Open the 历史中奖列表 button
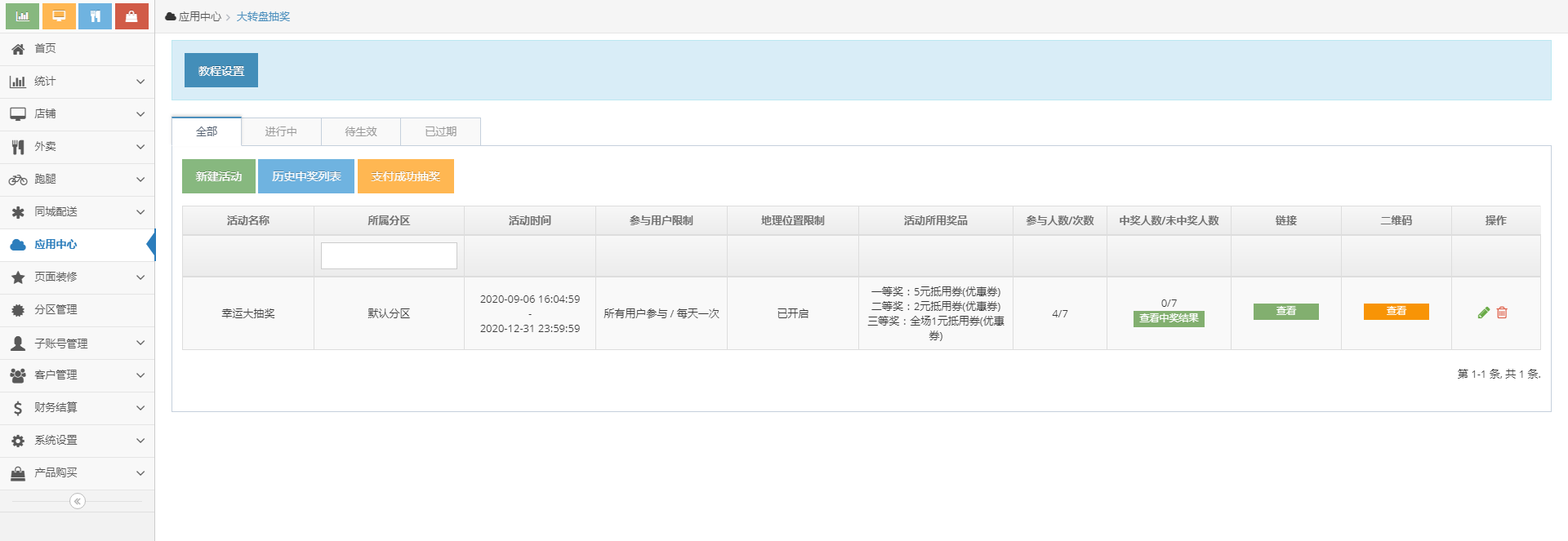 click(306, 176)
